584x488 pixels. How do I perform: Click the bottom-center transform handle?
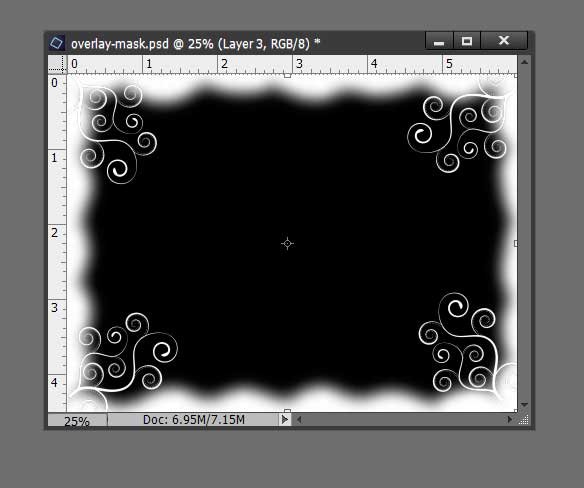[x=287, y=411]
